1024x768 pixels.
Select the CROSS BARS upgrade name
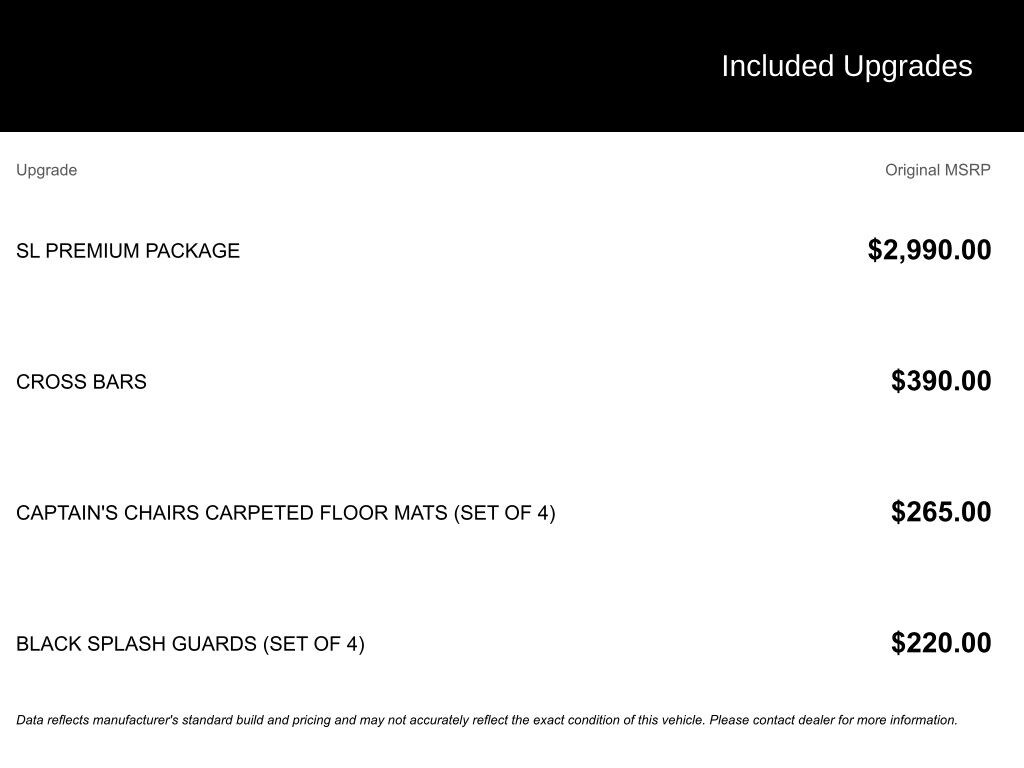click(x=81, y=382)
